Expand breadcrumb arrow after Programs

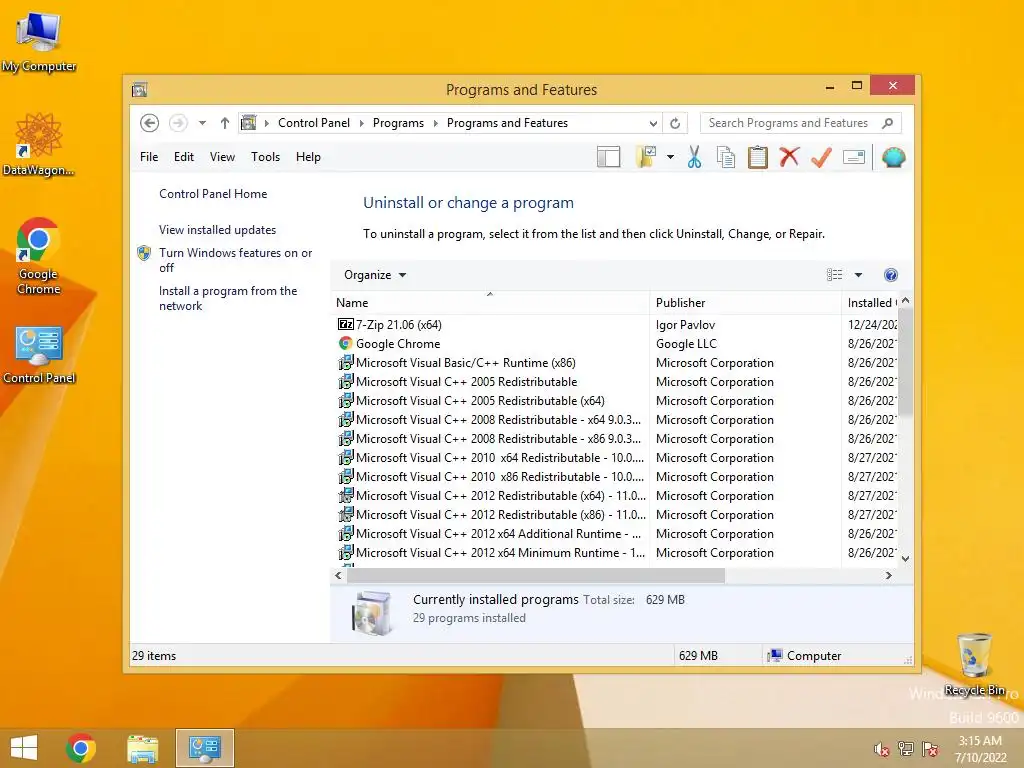coord(436,123)
